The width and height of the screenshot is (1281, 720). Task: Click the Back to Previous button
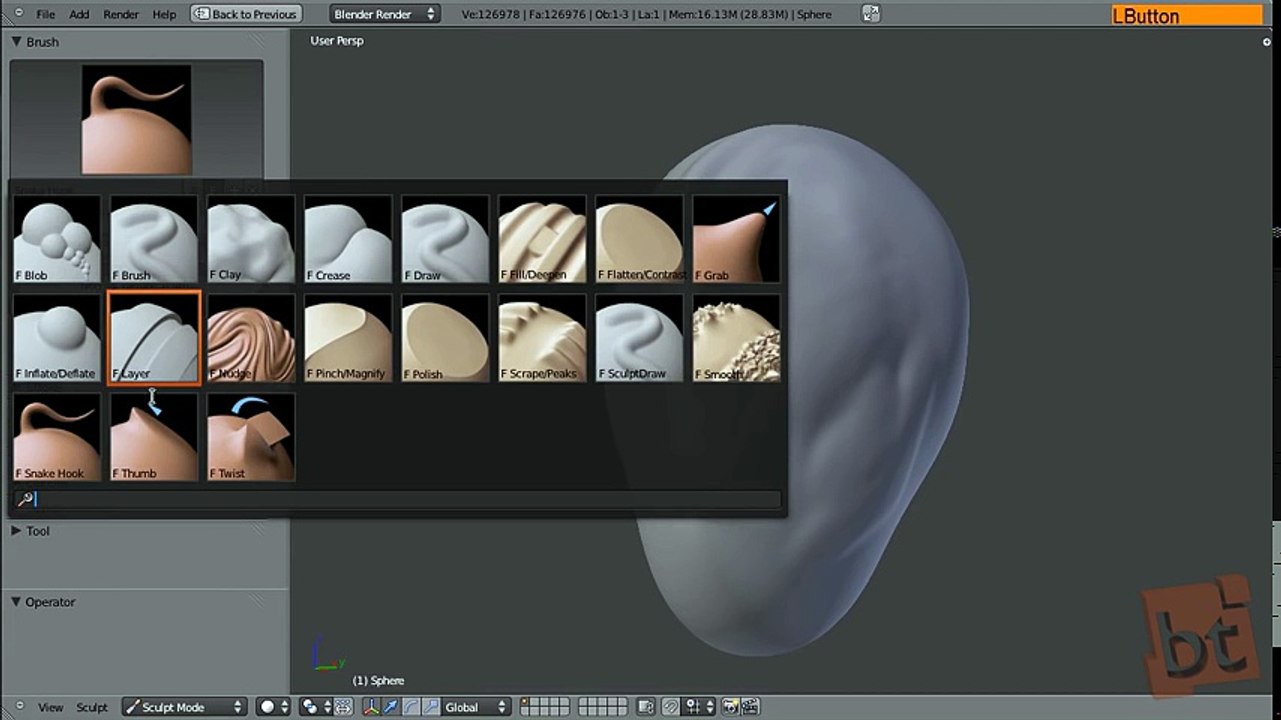pos(246,14)
